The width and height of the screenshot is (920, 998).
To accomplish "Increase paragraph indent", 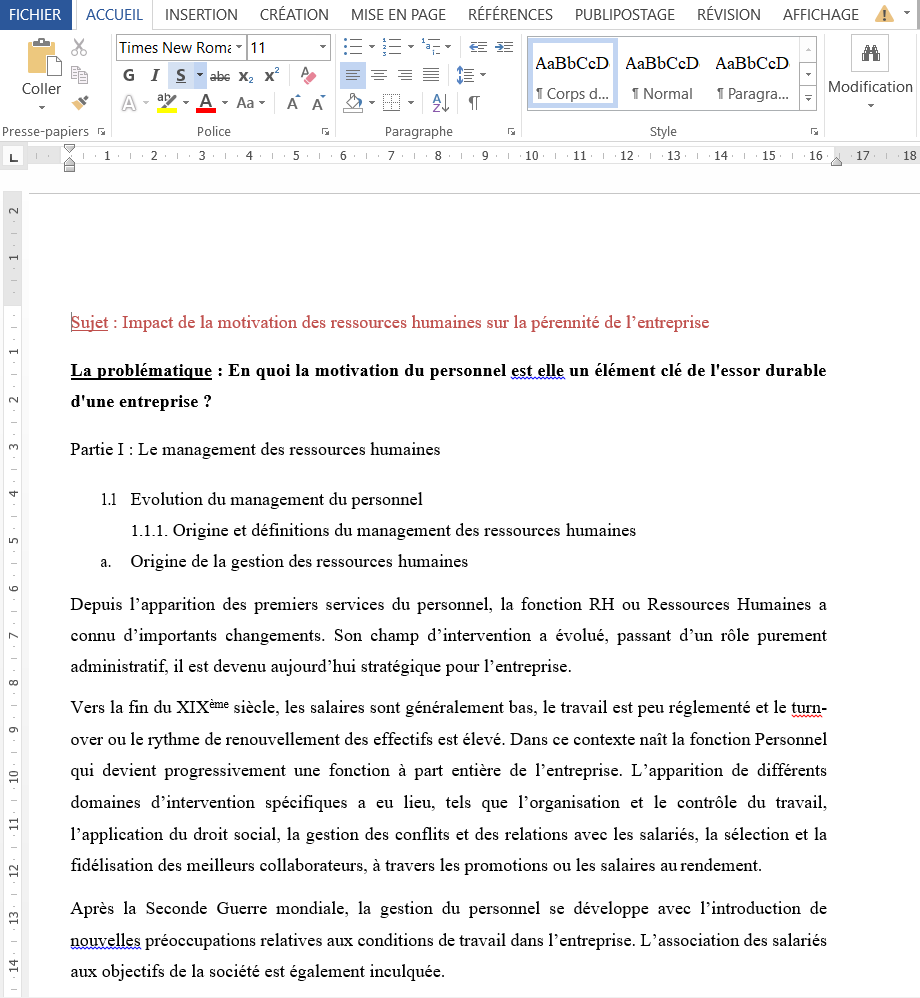I will [504, 47].
